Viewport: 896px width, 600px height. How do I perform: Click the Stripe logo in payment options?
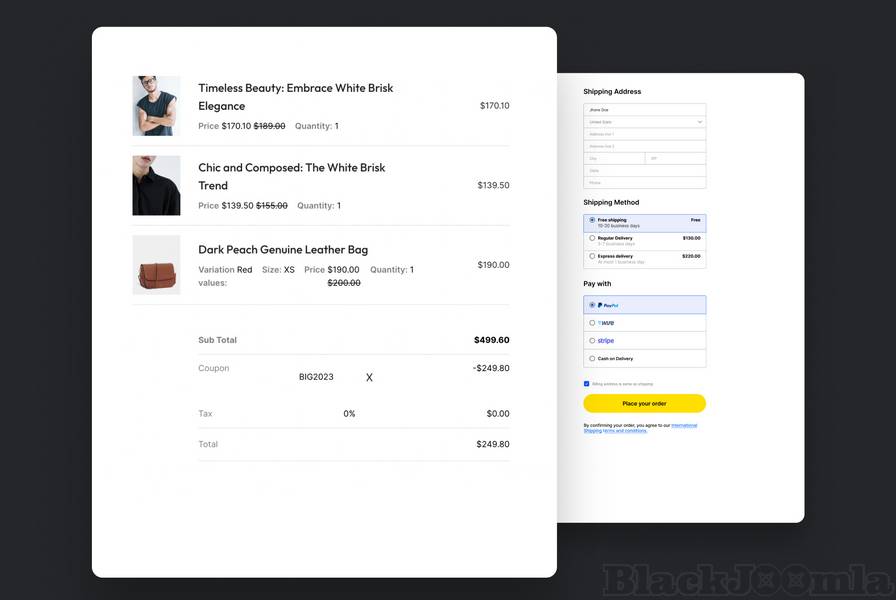606,341
